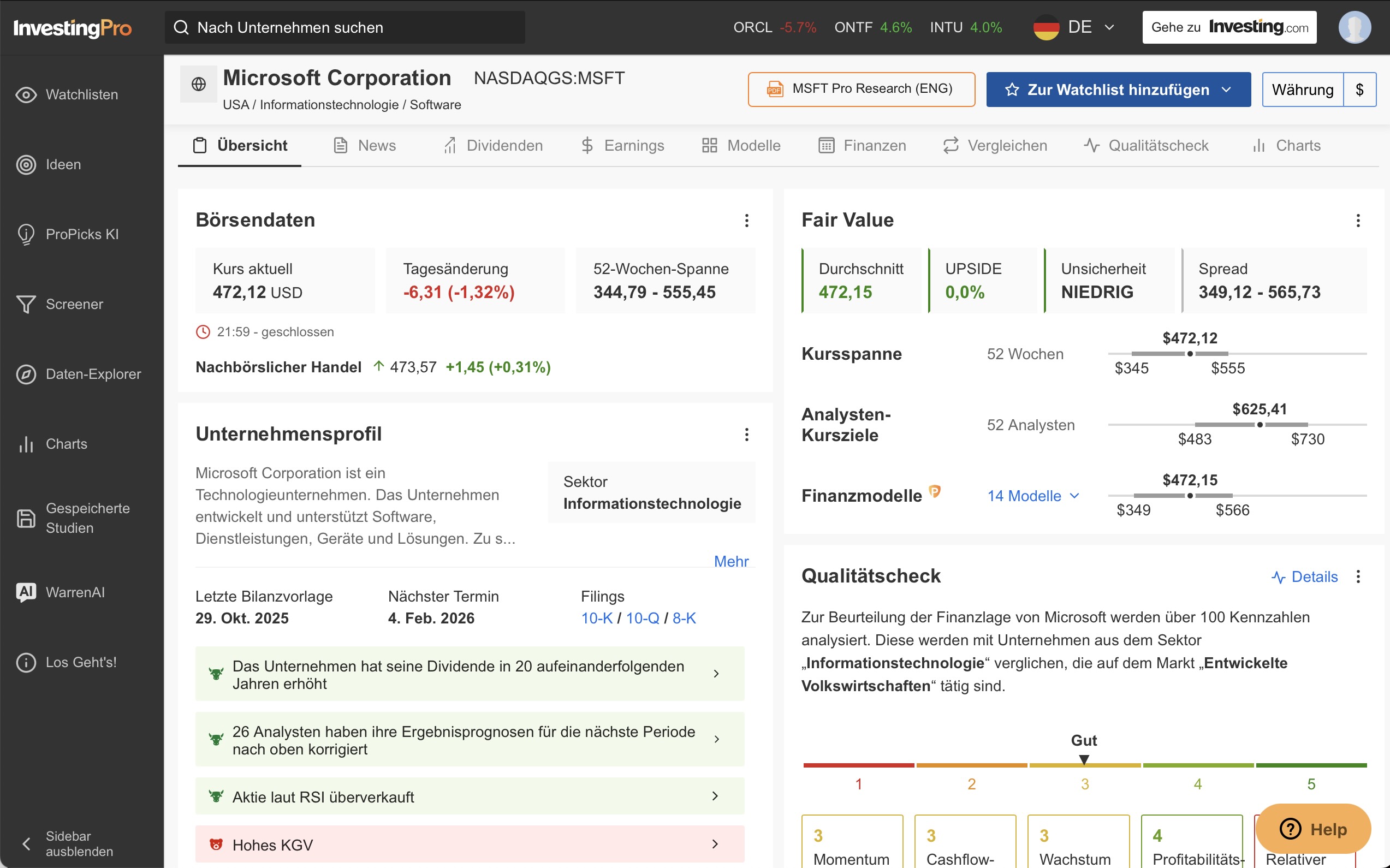Switch currency using the dollar toggle

[1360, 89]
